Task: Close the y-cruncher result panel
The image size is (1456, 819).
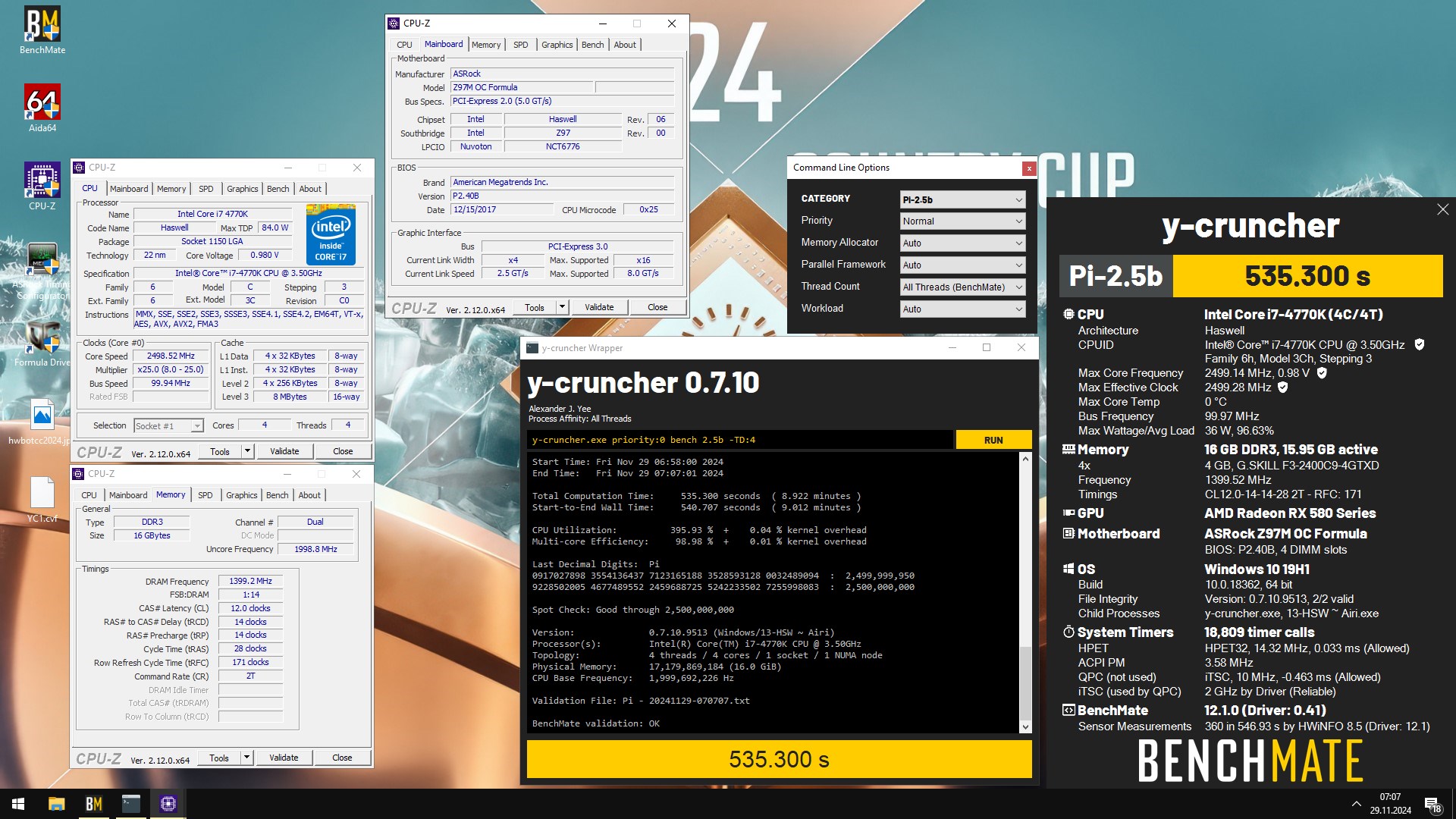Action: 1442,209
